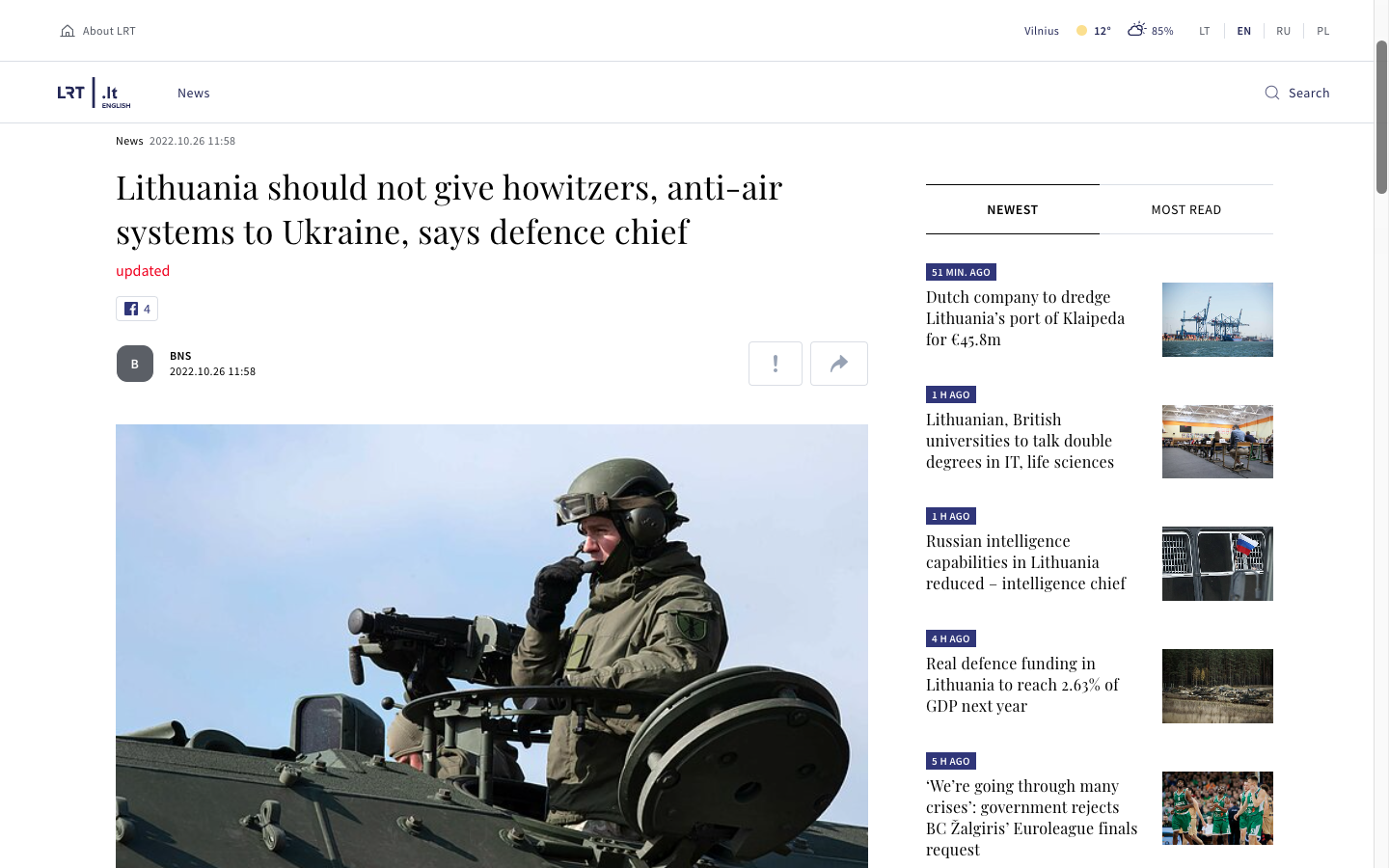
Task: Open the Klaipeda port cranes thumbnail
Action: click(1217, 319)
